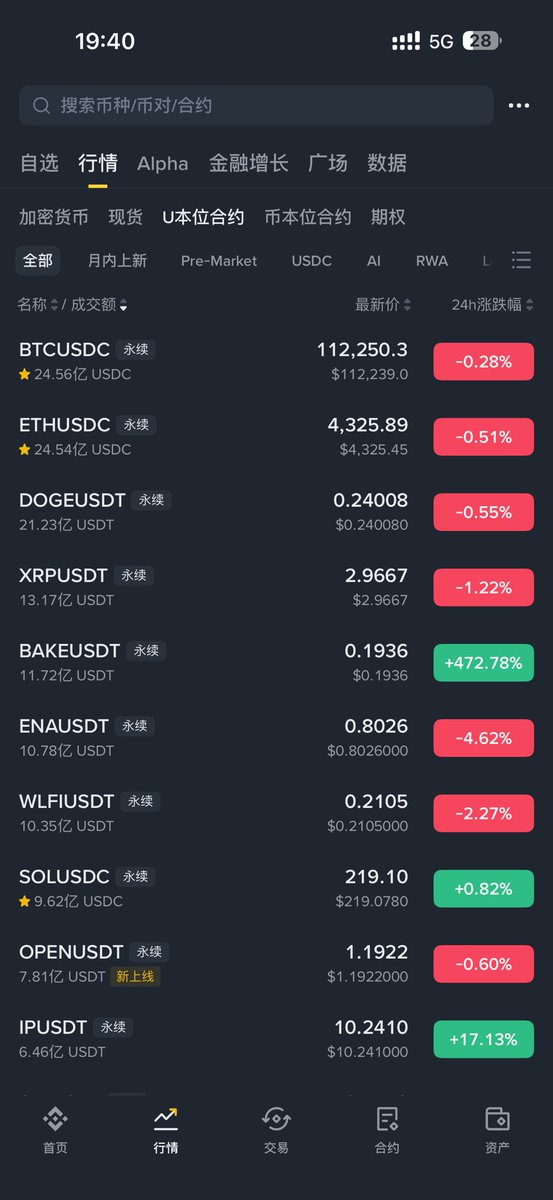Focus the 搜索币种/币对/合约 search field

(256, 105)
